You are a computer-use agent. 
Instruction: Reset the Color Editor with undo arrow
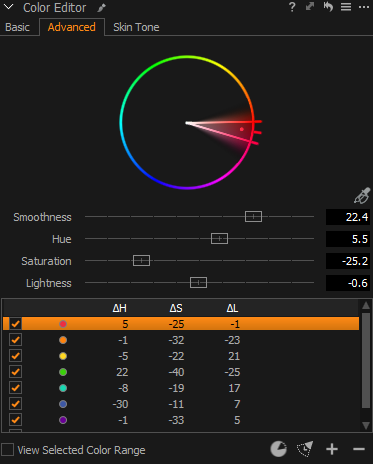click(328, 7)
